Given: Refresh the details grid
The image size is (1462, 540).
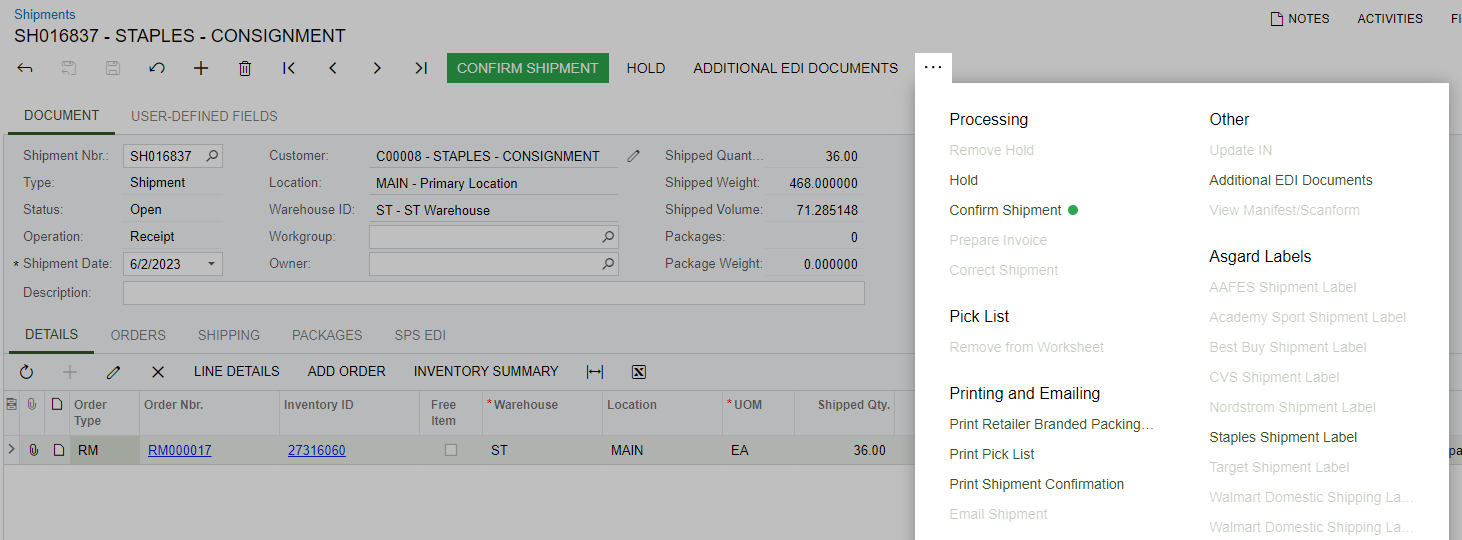Looking at the screenshot, I should click(x=26, y=372).
